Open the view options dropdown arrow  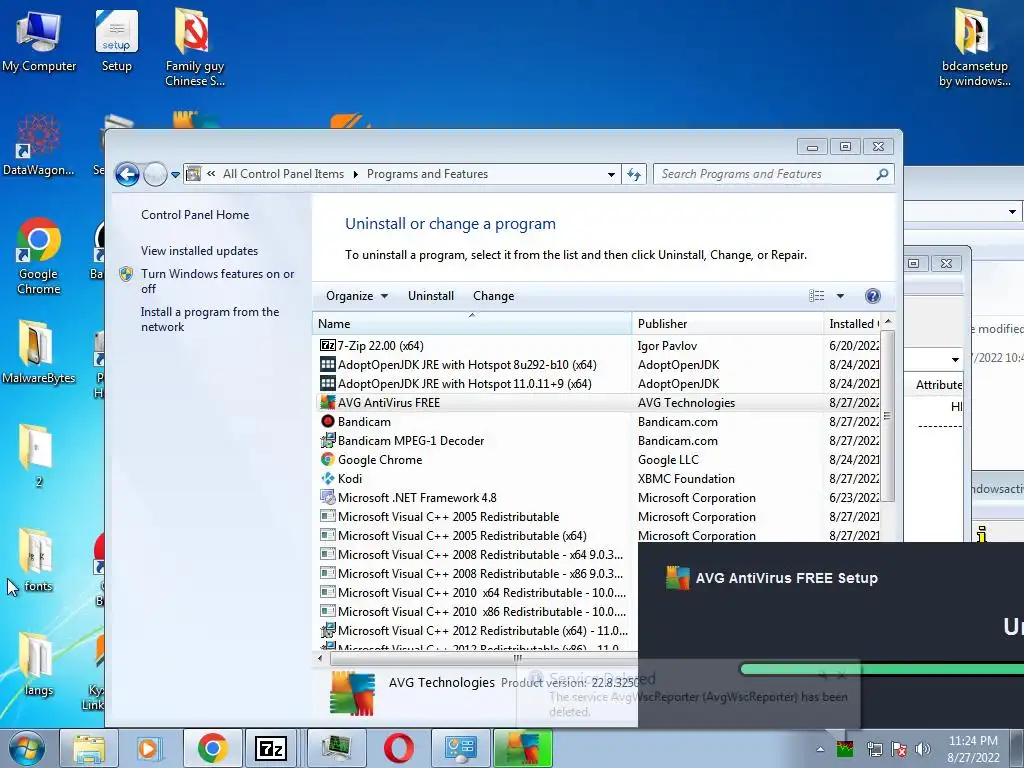(840, 296)
